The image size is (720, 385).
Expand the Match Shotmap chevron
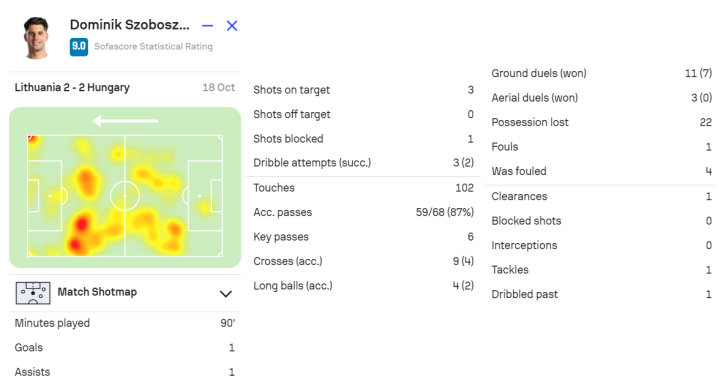(225, 294)
